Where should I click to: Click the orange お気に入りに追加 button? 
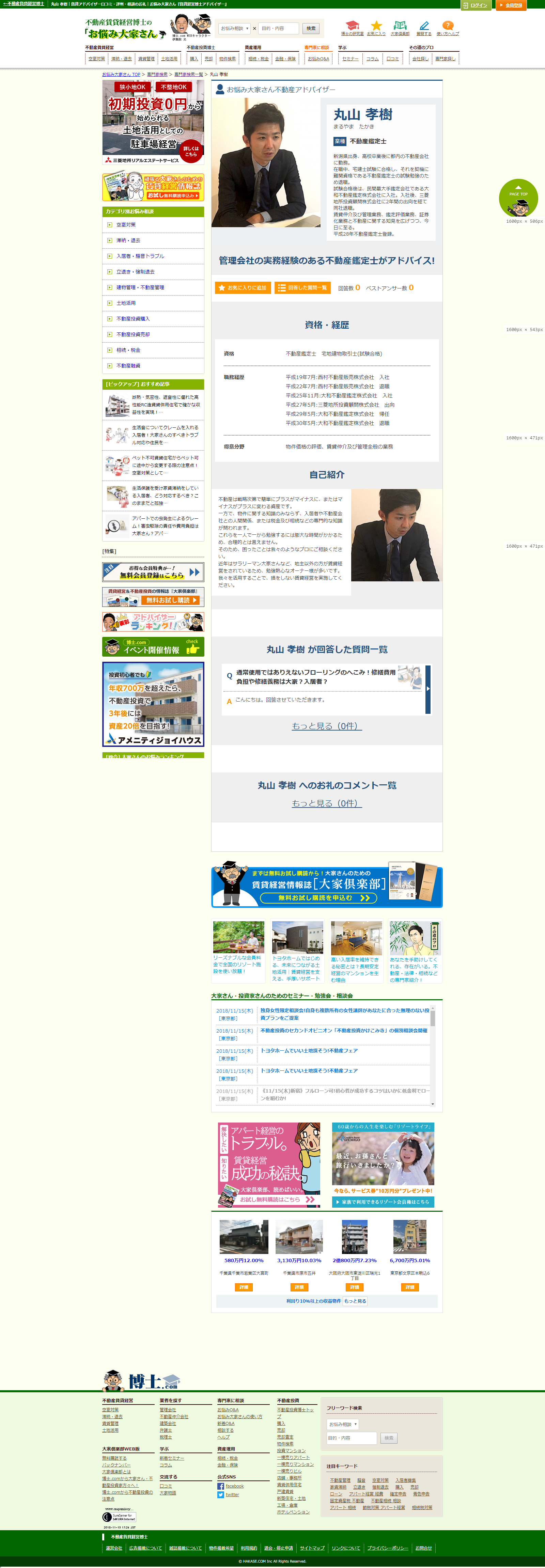[x=243, y=288]
